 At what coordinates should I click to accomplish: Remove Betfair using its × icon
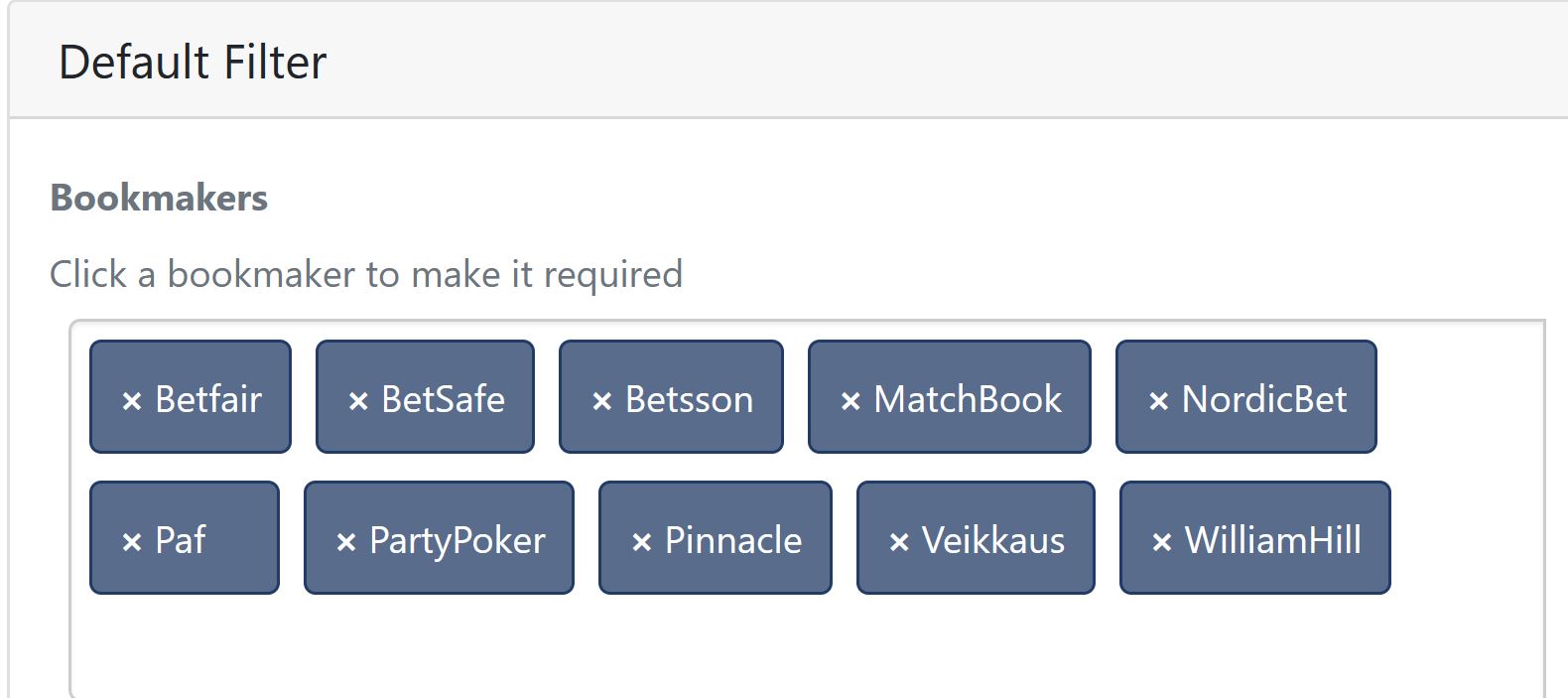point(132,401)
